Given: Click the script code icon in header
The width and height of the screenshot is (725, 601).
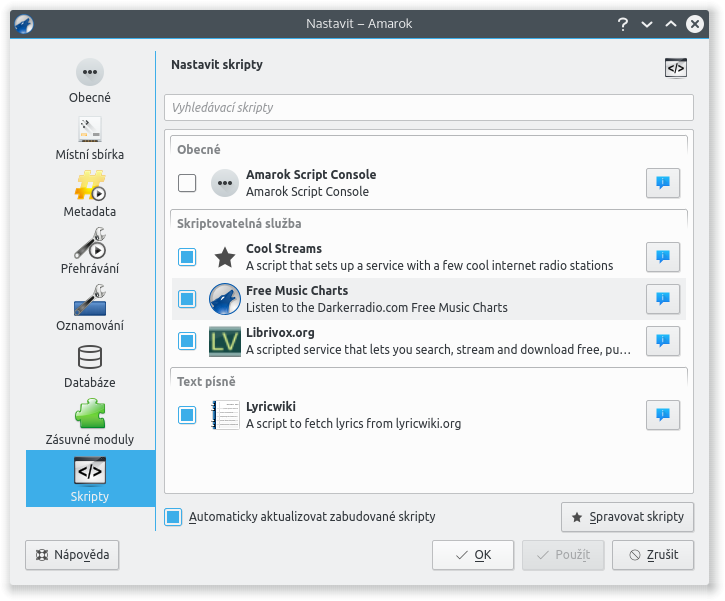Looking at the screenshot, I should (x=676, y=68).
